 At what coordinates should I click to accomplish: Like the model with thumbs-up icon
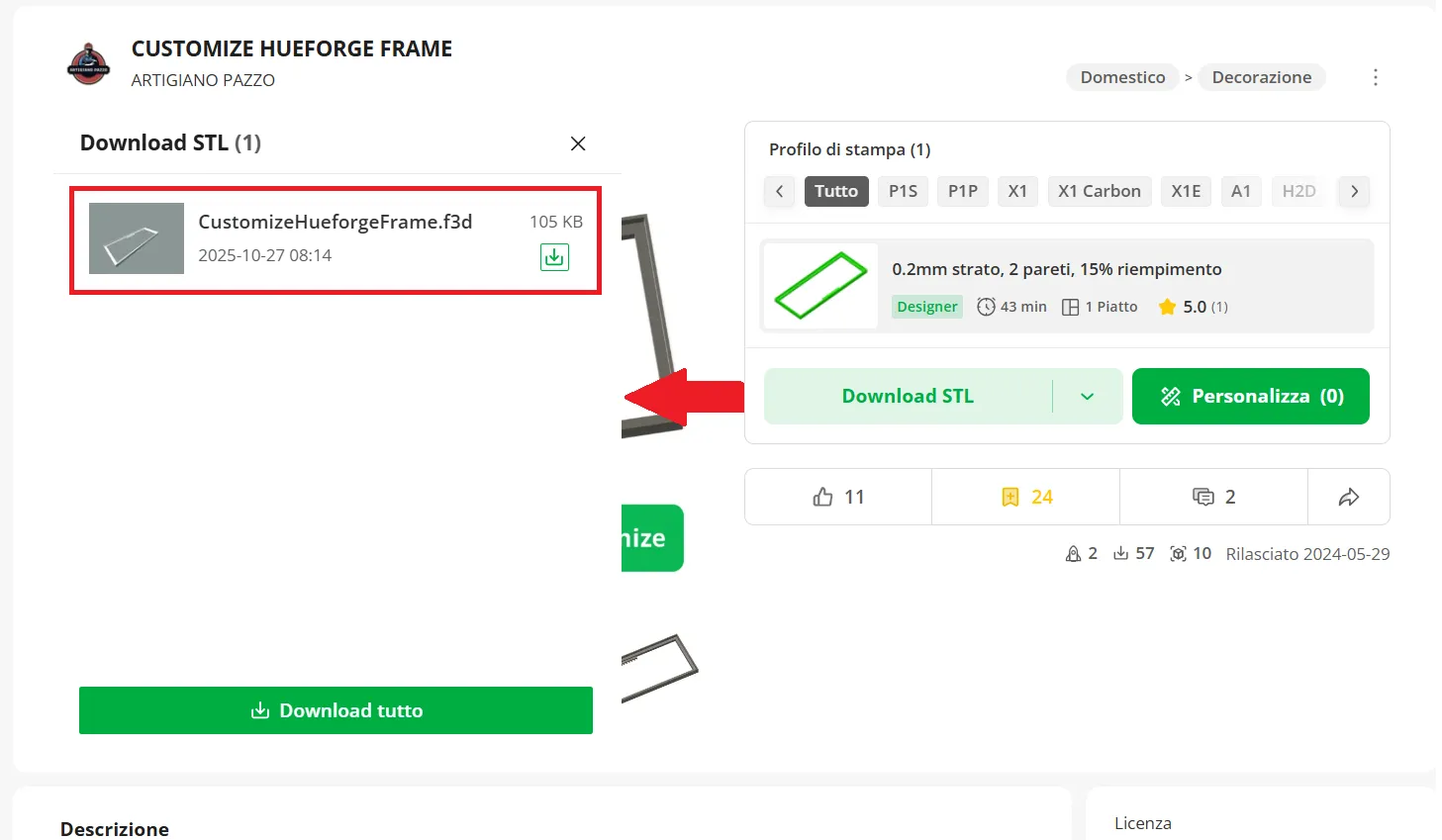[x=837, y=497]
